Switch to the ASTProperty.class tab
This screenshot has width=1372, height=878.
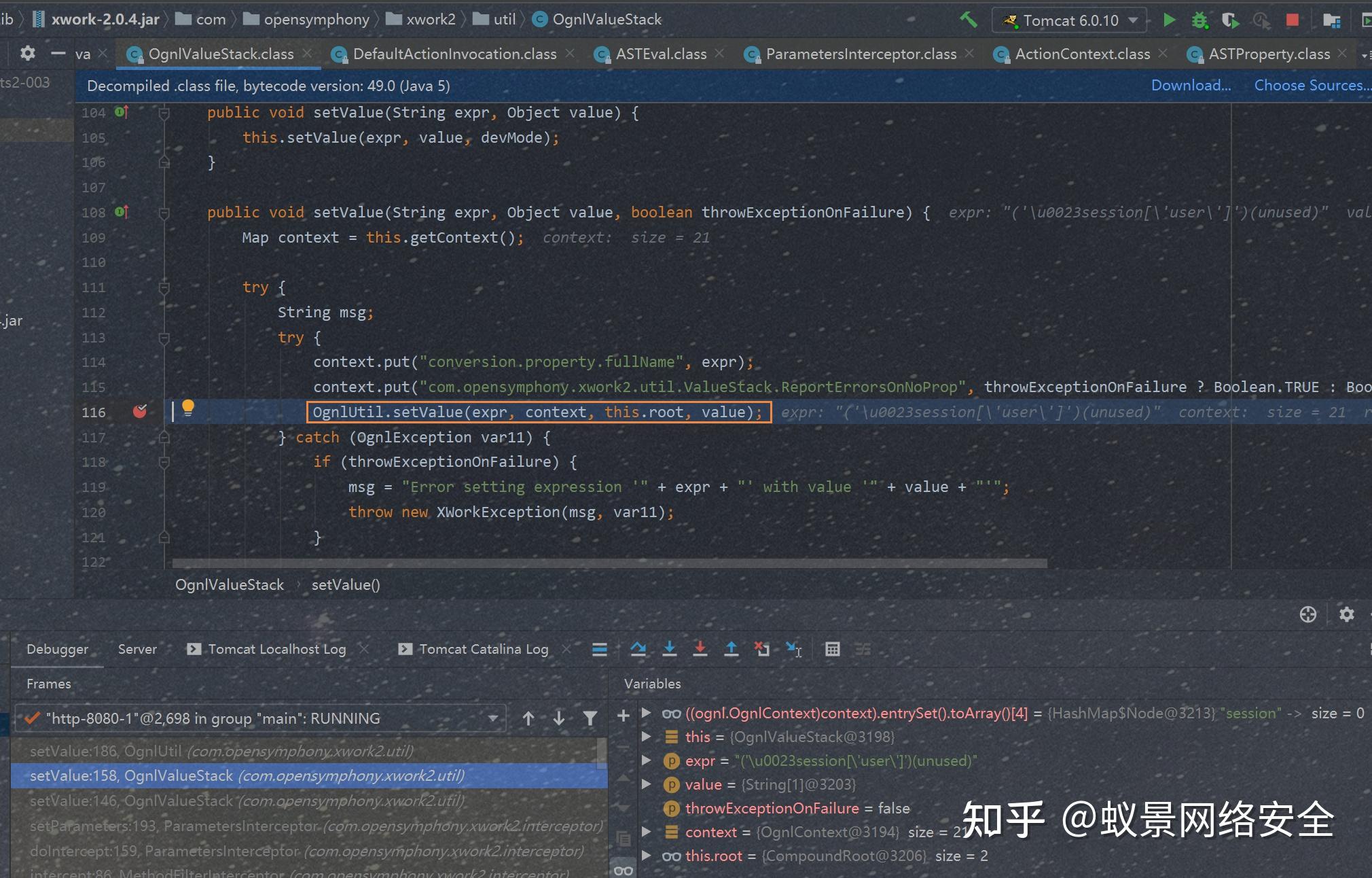pos(1269,54)
